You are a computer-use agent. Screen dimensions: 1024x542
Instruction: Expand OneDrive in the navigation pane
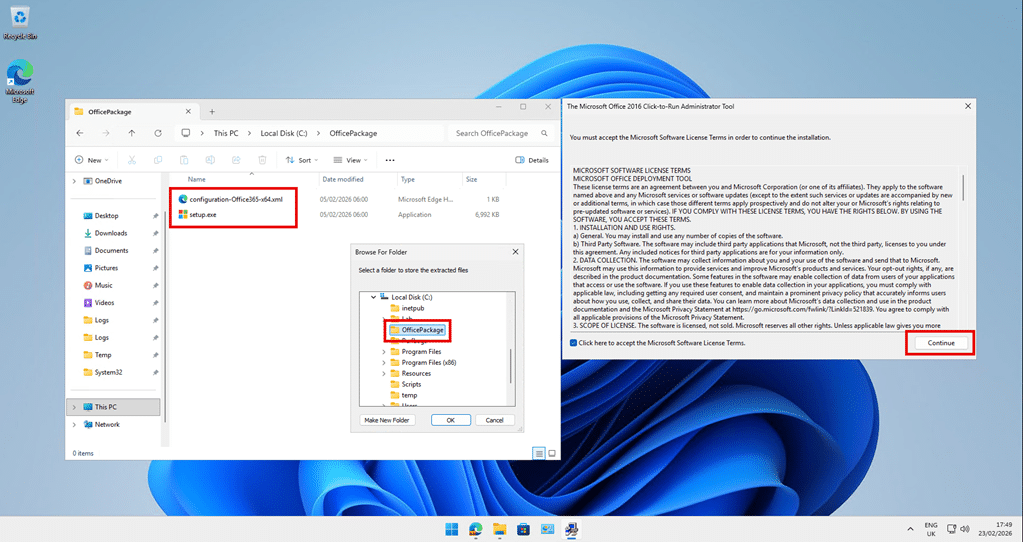click(74, 181)
